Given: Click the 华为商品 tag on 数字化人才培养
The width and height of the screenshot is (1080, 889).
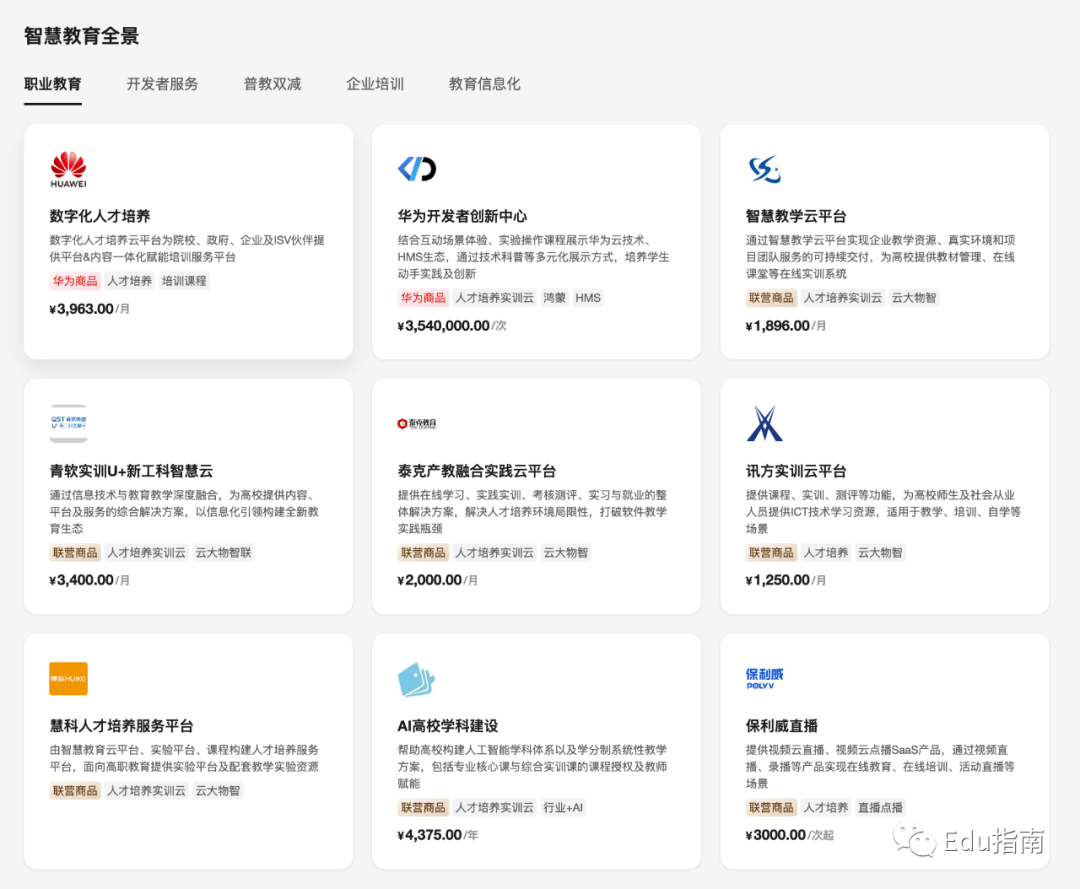Looking at the screenshot, I should pos(75,281).
